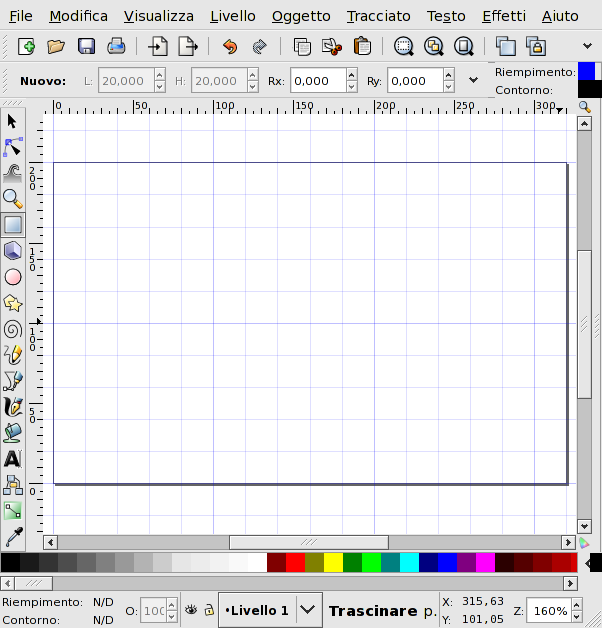
Task: Pick the Spiral drawing tool
Action: point(13,329)
